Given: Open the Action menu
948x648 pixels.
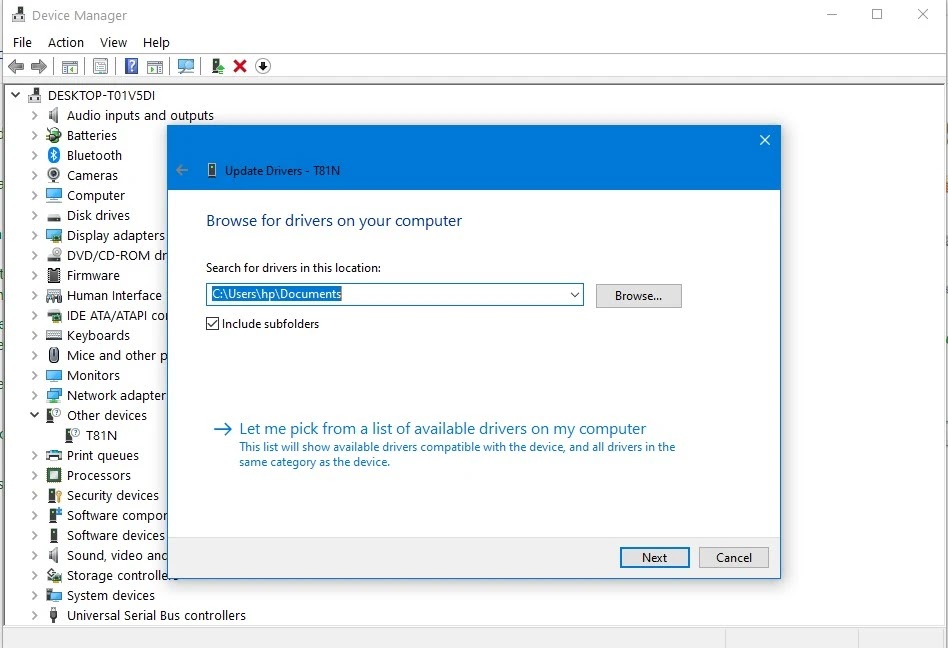Looking at the screenshot, I should [66, 42].
